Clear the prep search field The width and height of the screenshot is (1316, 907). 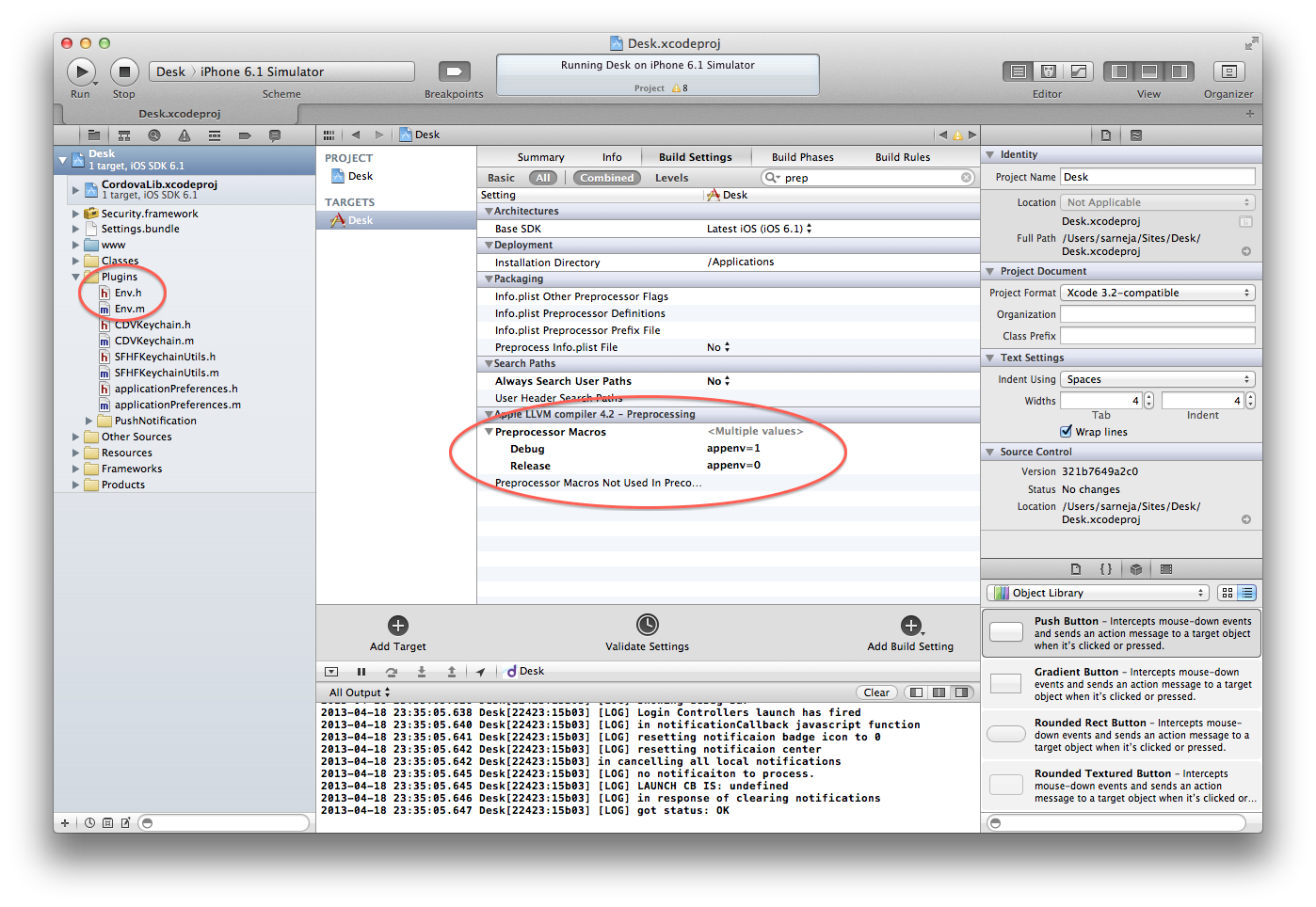pyautogui.click(x=966, y=177)
